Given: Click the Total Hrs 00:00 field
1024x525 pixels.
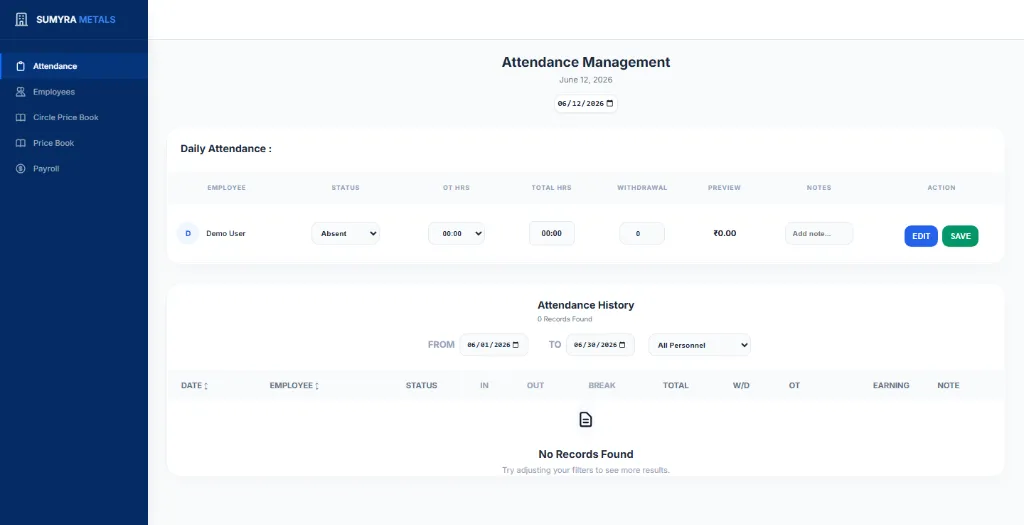Looking at the screenshot, I should (552, 233).
